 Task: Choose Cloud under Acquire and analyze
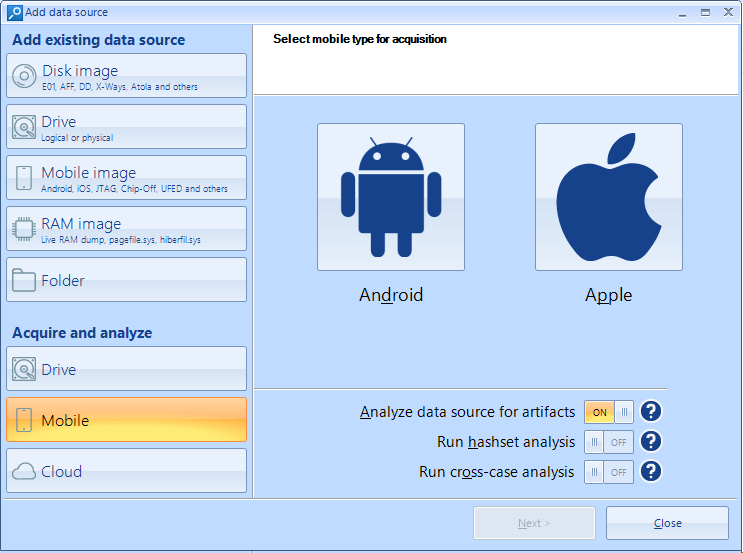[127, 471]
